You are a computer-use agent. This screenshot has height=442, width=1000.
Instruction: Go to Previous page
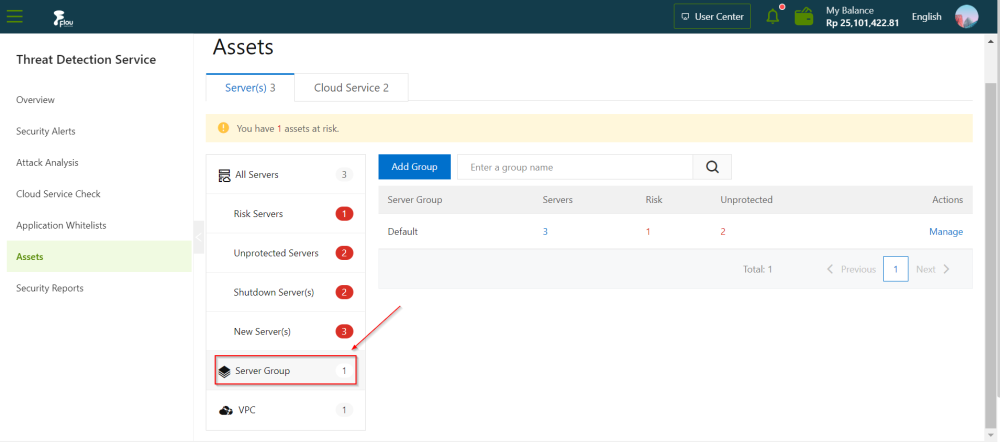851,269
